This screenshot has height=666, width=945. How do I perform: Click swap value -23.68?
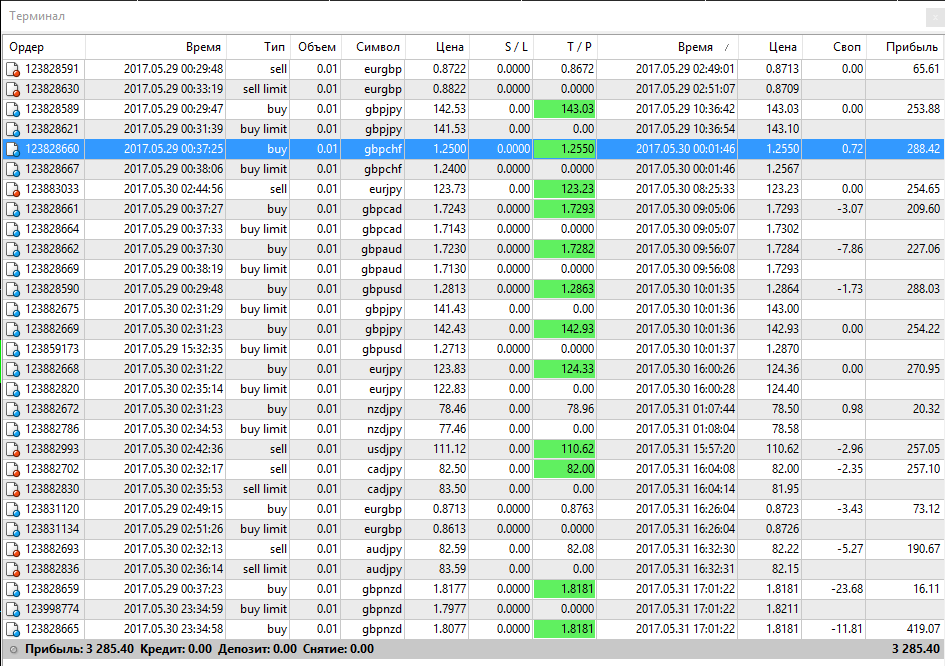pyautogui.click(x=847, y=589)
